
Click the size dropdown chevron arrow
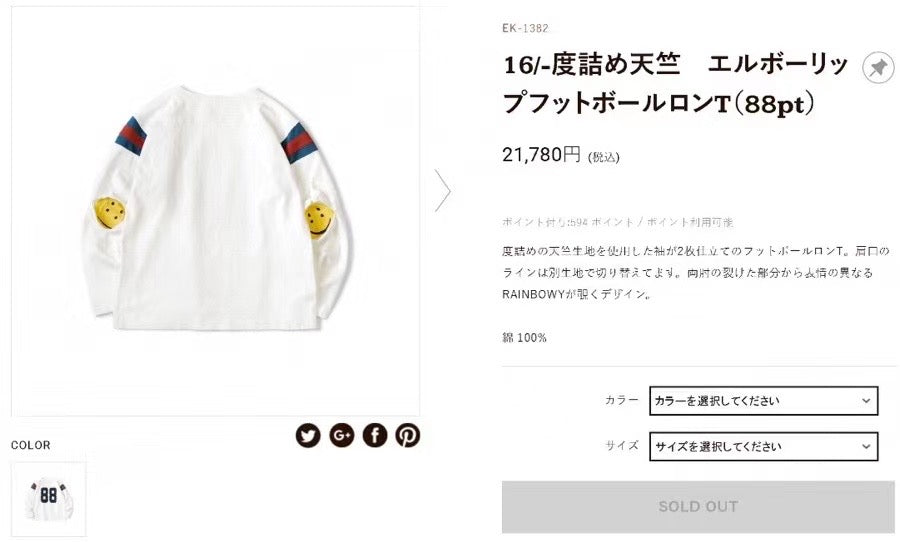[866, 447]
